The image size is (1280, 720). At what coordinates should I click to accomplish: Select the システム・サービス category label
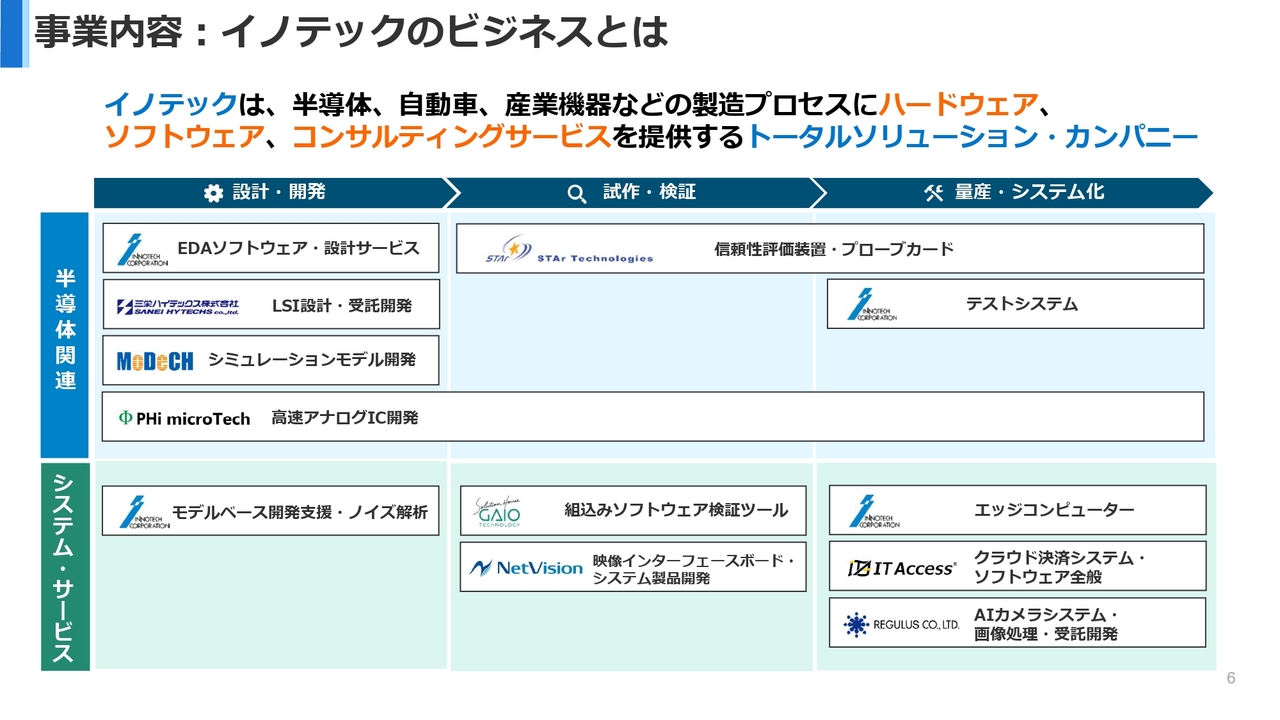tap(65, 566)
